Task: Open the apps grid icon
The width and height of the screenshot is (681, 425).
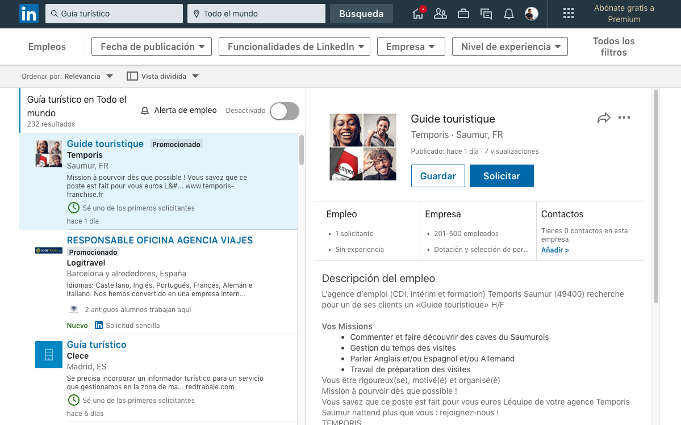Action: (x=568, y=14)
